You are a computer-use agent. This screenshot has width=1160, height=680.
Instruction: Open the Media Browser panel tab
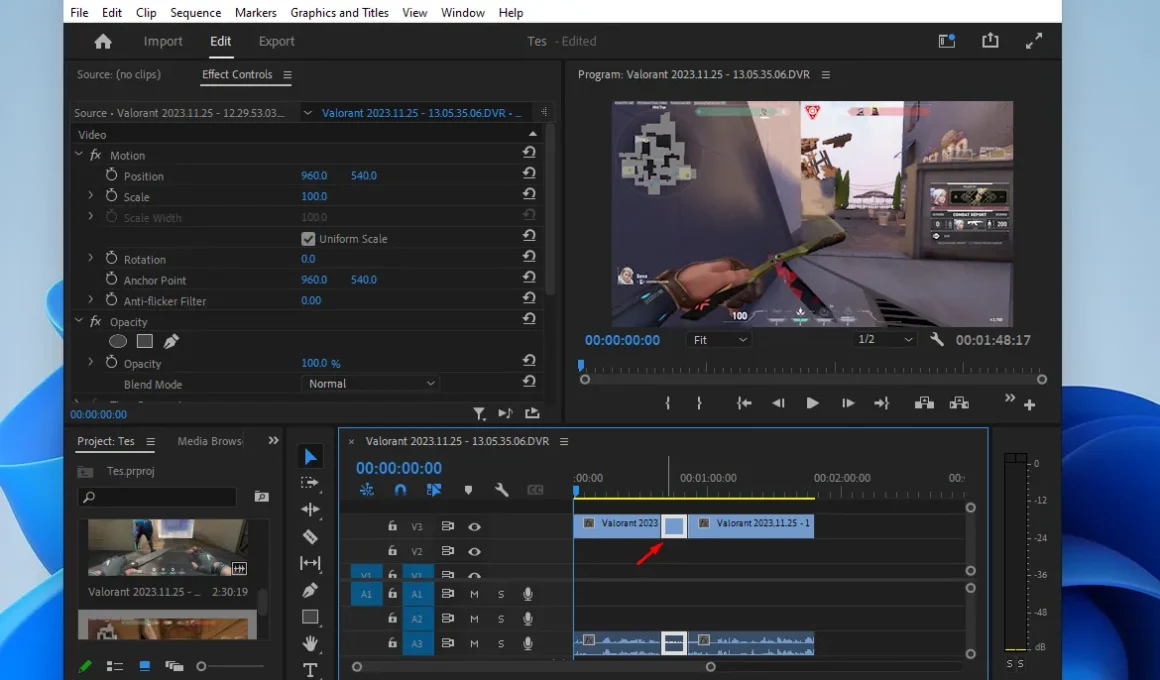tap(210, 441)
